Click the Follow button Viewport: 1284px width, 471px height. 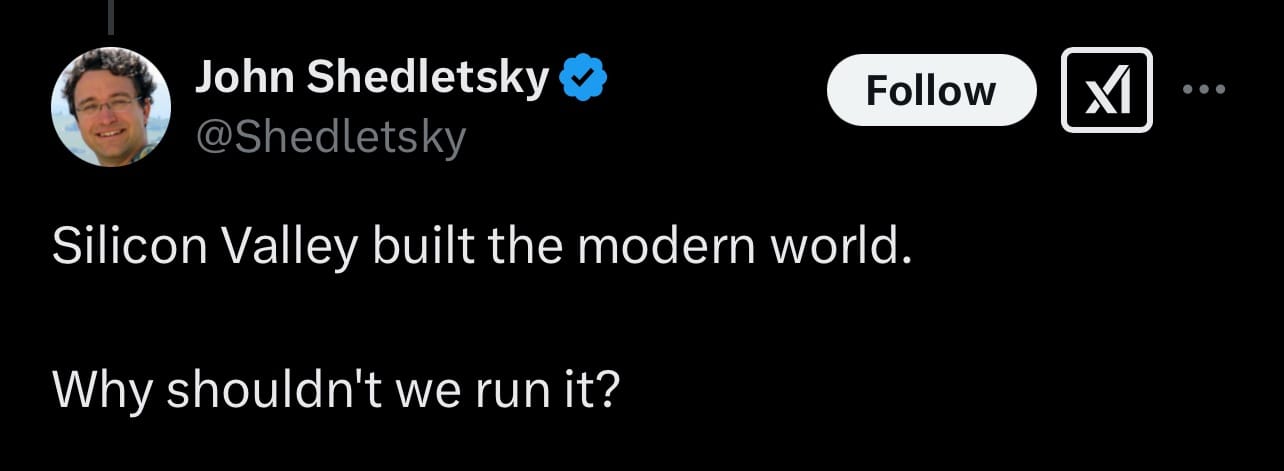point(931,90)
